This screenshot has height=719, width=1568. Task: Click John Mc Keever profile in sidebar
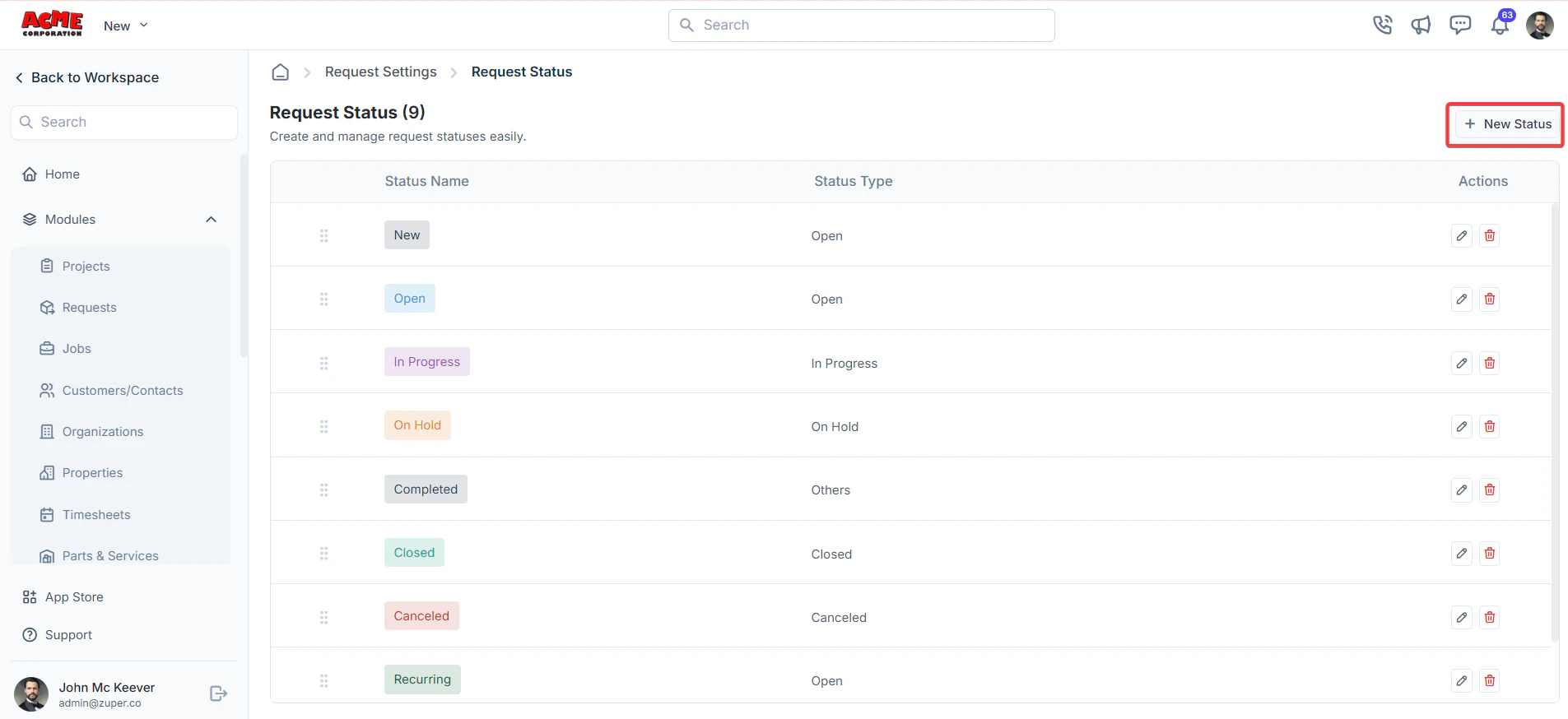tap(85, 694)
